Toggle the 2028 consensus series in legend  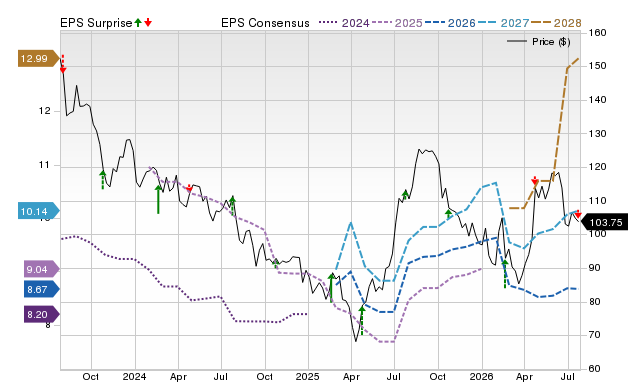[556, 23]
